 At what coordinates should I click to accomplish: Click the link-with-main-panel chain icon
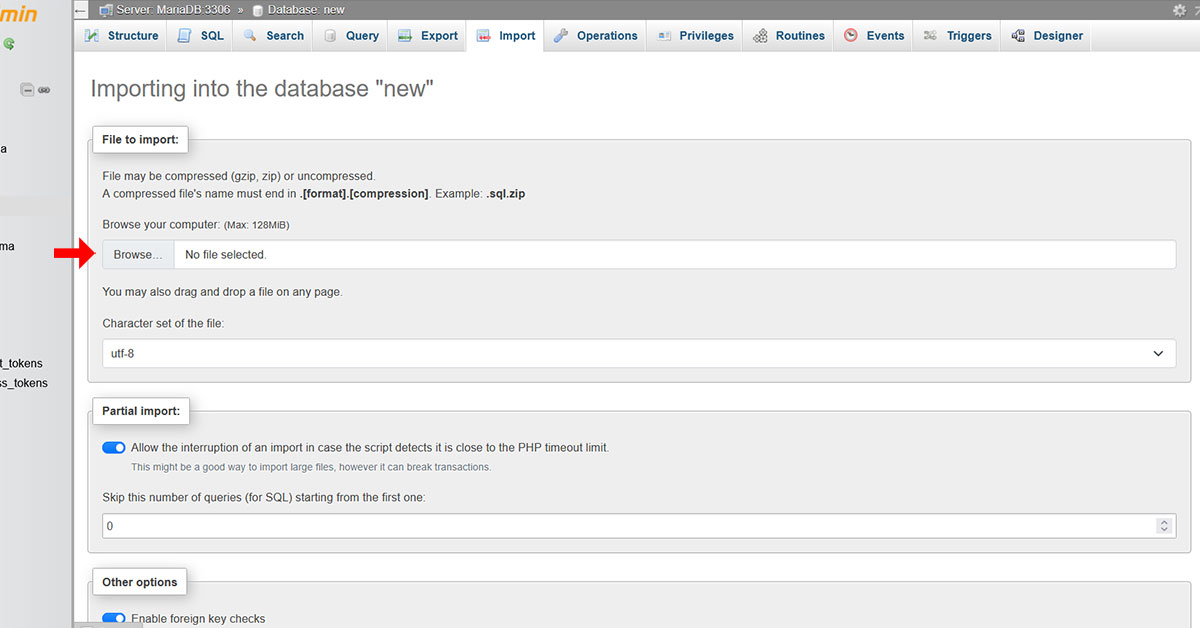click(44, 90)
